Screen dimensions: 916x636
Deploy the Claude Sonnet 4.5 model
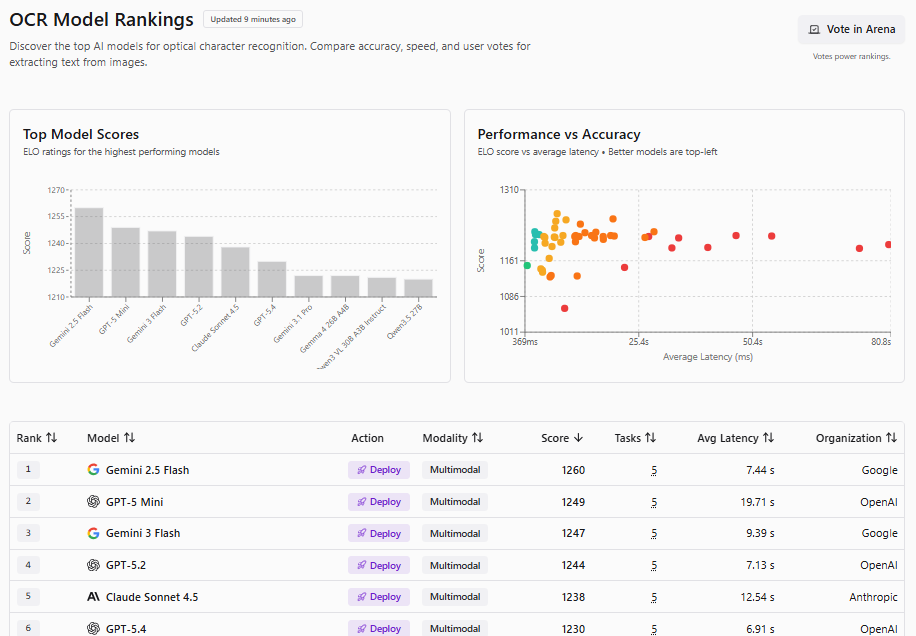[x=379, y=597]
